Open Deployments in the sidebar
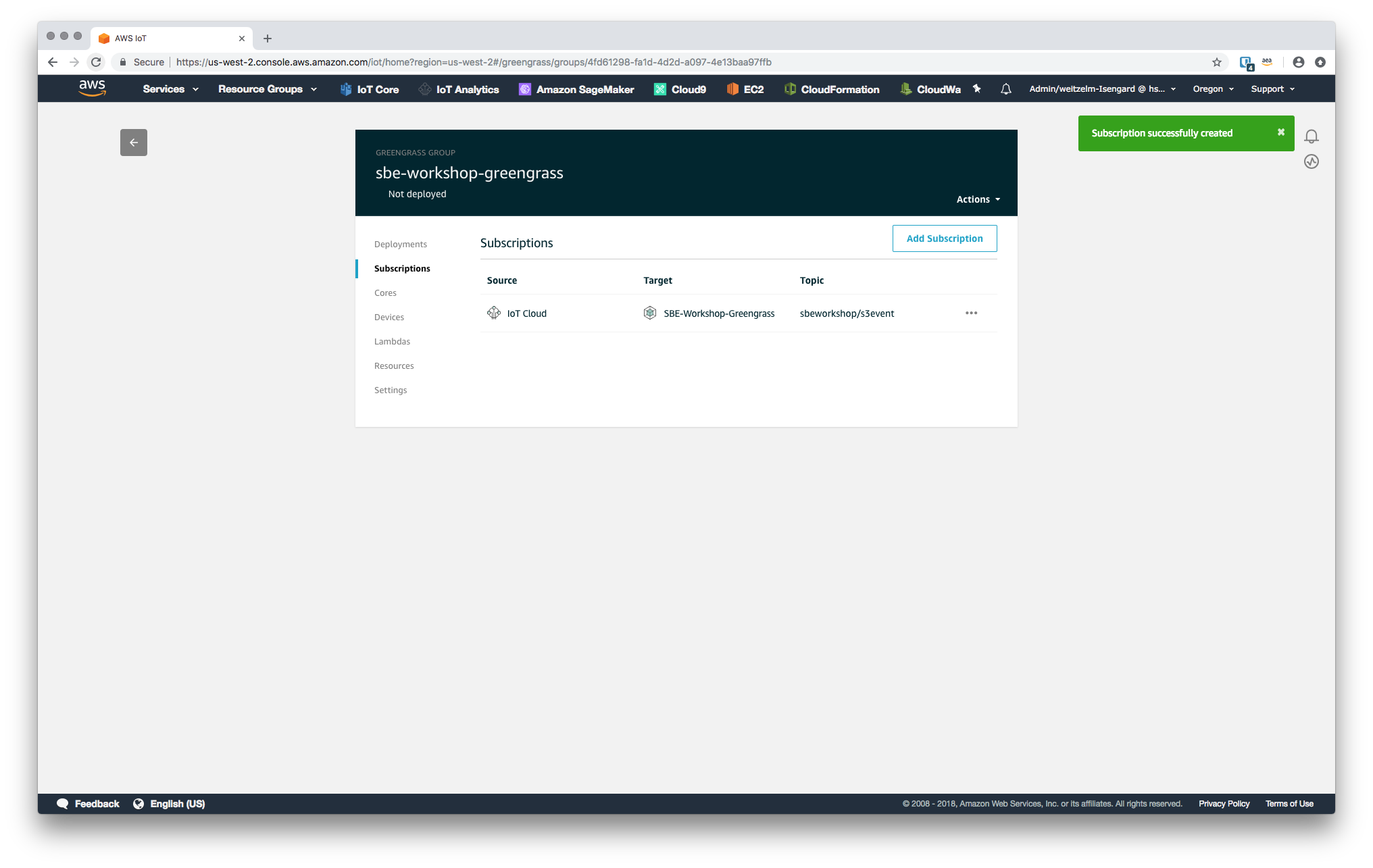 [401, 244]
